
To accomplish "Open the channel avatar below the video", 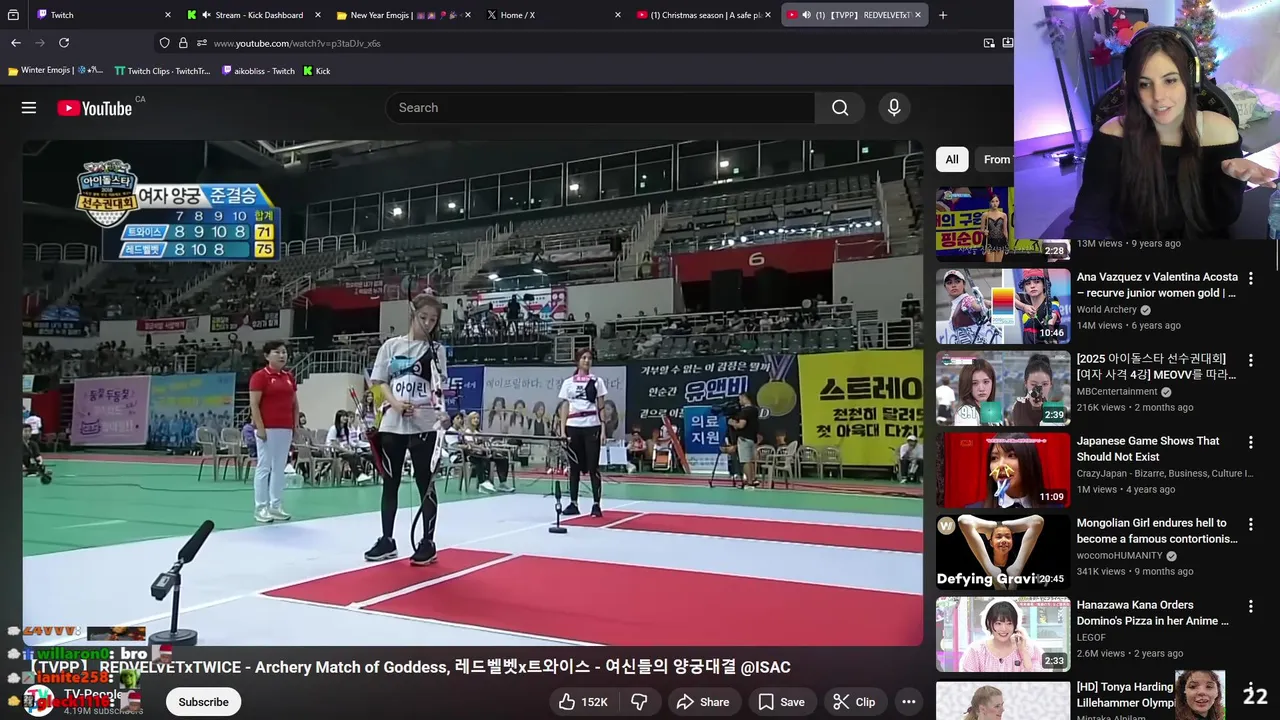I will (39, 702).
